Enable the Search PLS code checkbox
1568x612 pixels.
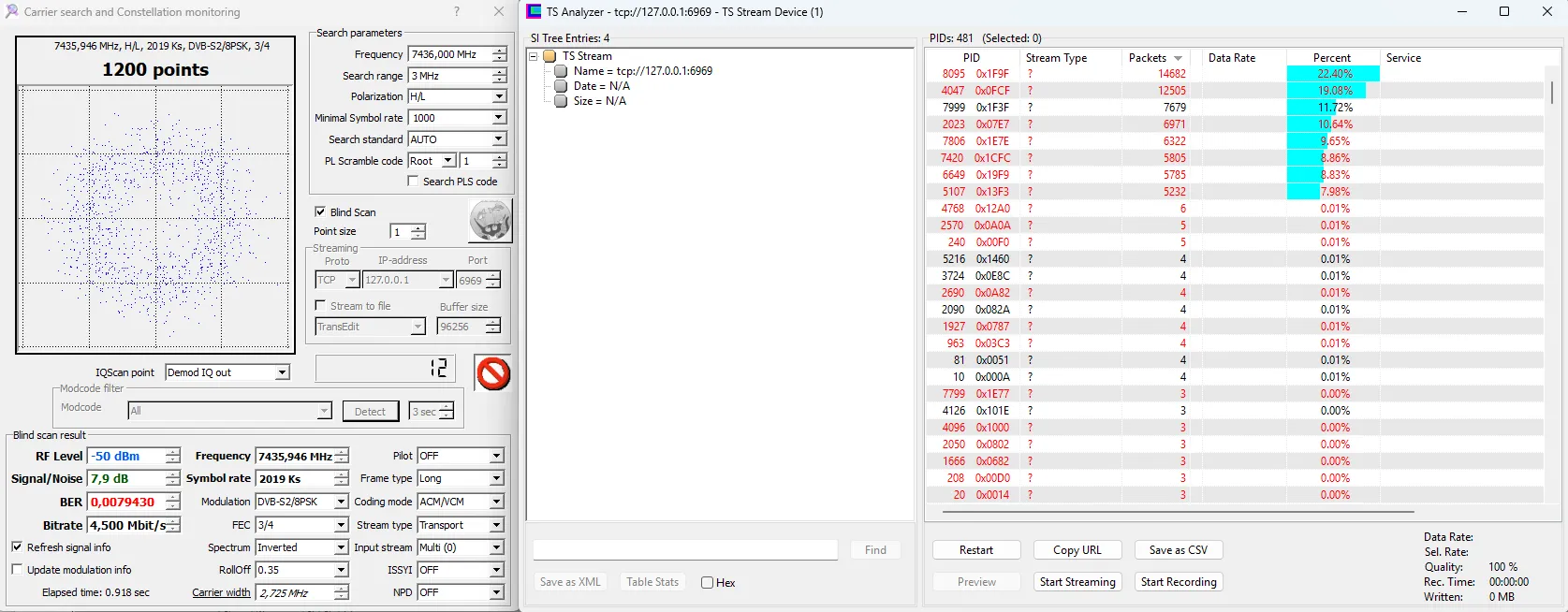click(x=413, y=182)
